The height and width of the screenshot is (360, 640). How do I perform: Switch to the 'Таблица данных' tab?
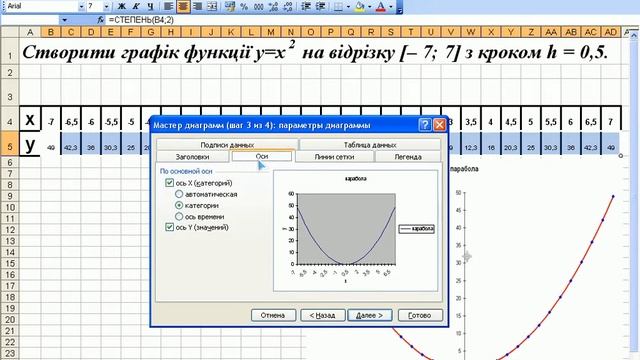[x=370, y=144]
